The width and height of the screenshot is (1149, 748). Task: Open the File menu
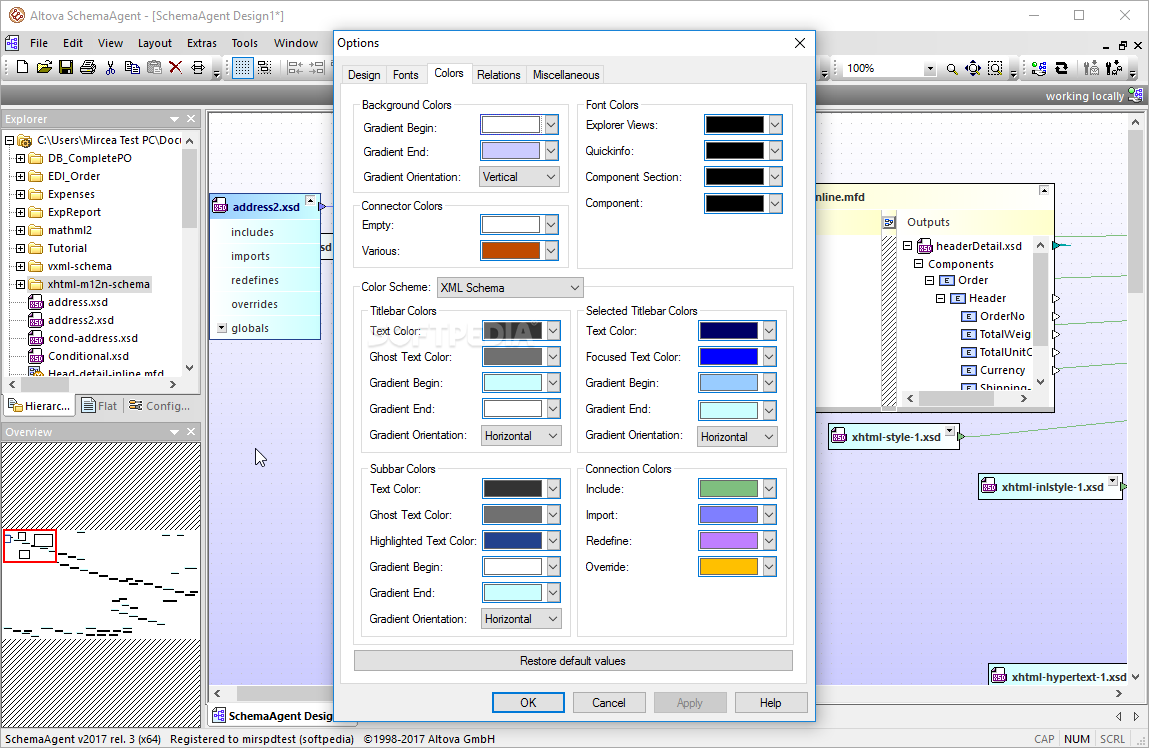click(39, 43)
